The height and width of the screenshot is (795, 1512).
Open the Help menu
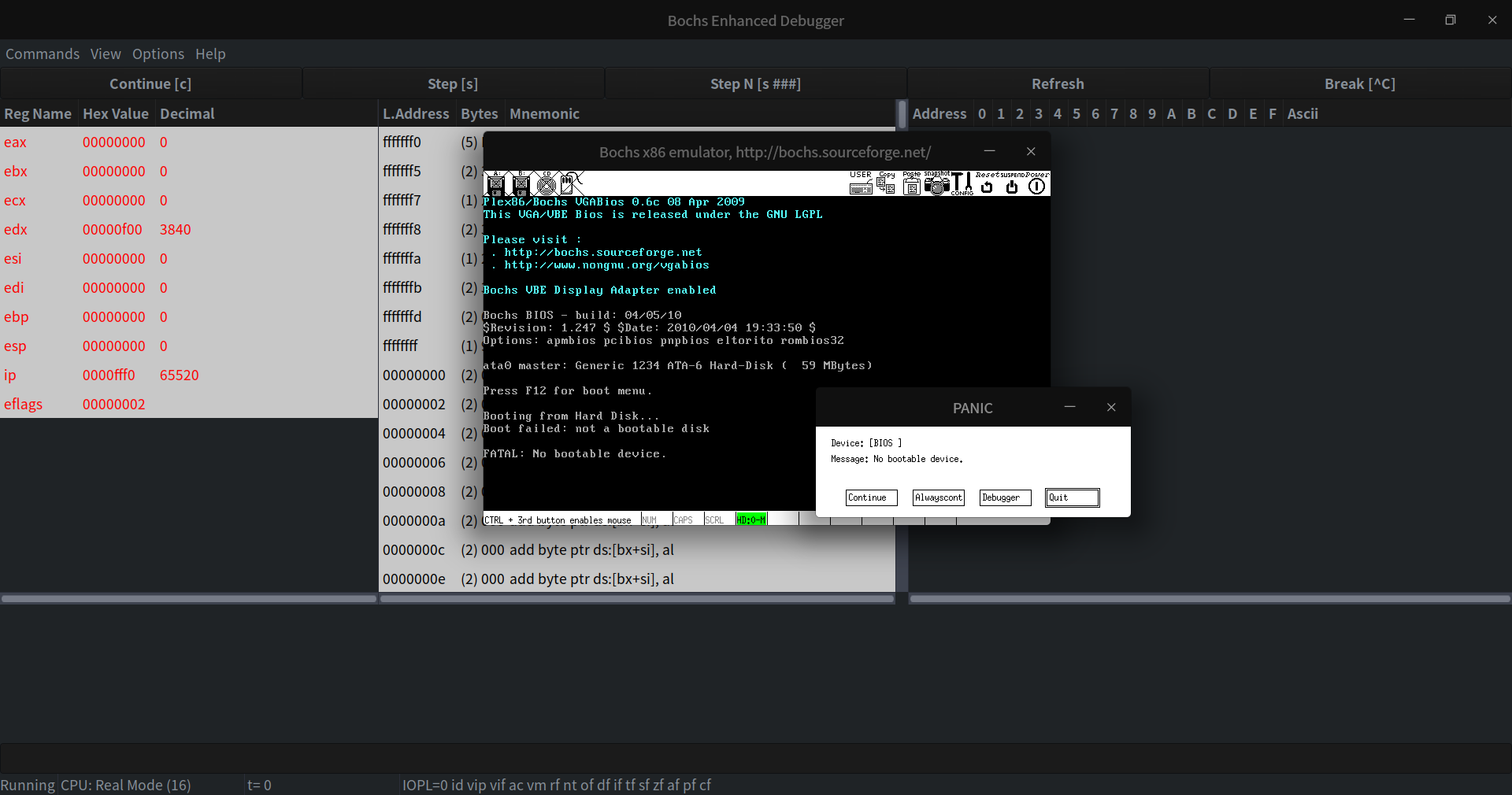click(x=210, y=54)
